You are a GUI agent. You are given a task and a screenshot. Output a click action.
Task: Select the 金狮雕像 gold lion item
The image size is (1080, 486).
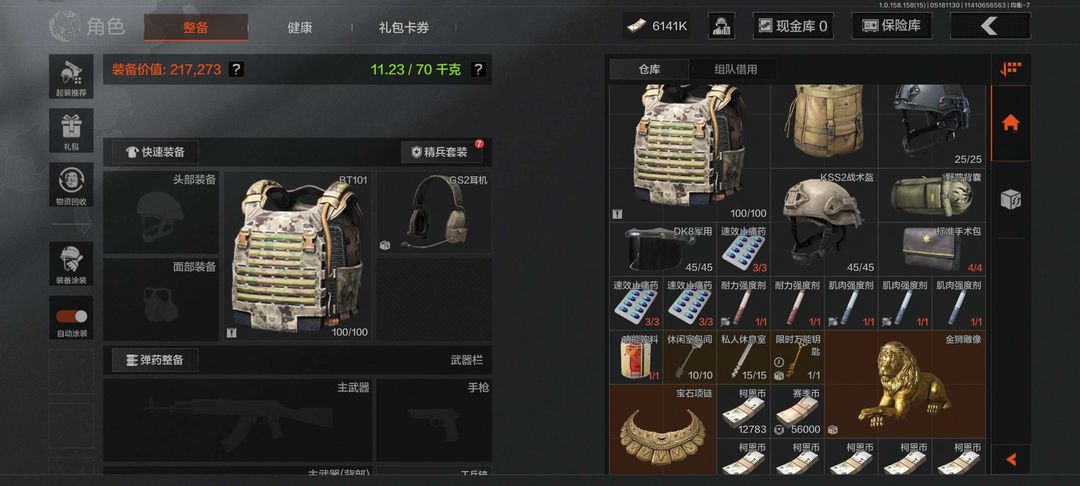coord(905,384)
